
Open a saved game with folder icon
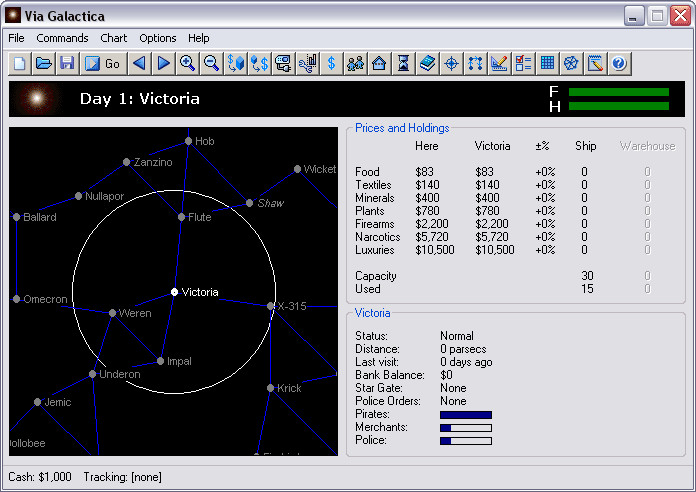click(43, 63)
